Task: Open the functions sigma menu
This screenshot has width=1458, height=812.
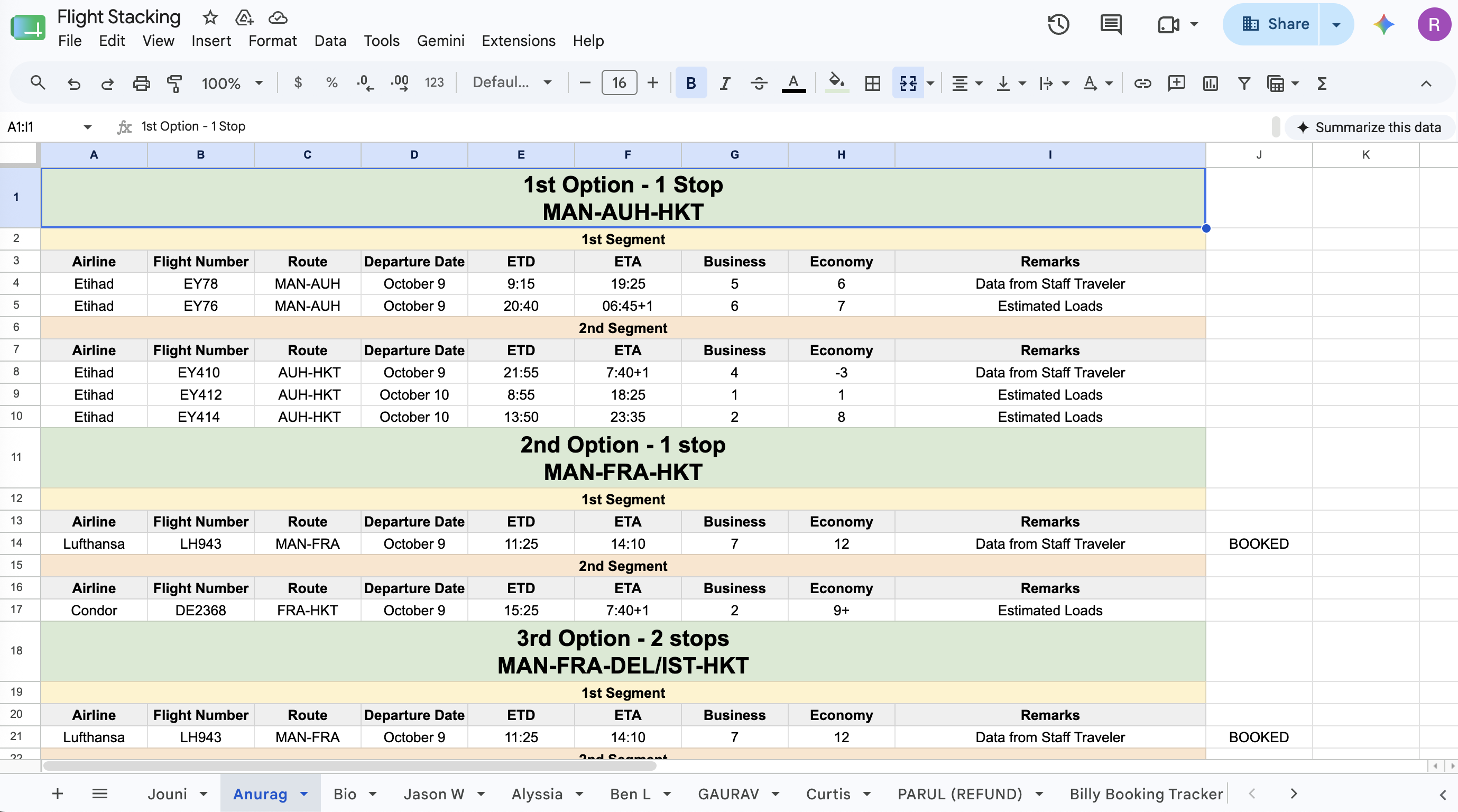Action: [1322, 83]
